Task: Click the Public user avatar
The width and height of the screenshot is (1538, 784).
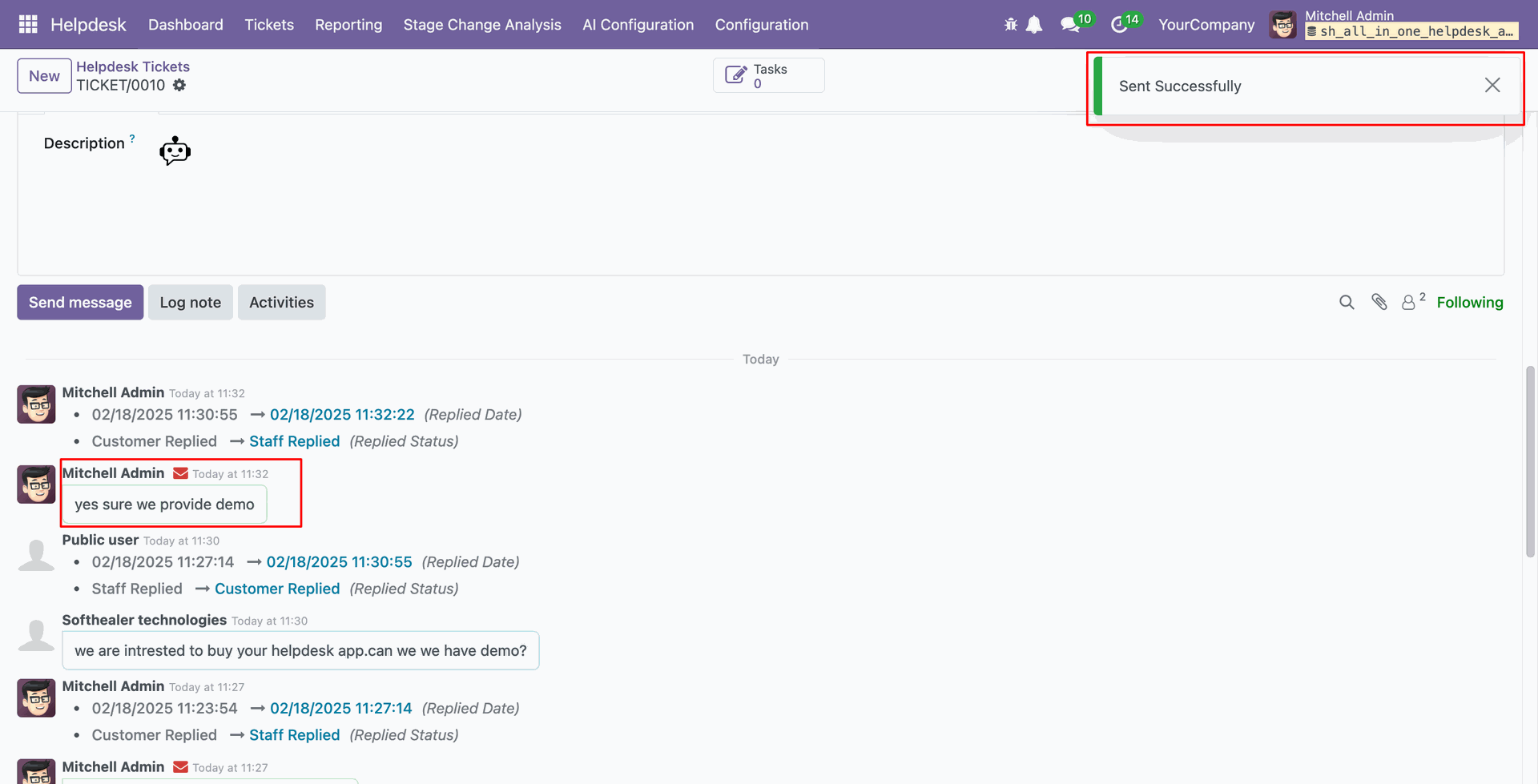Action: coord(36,553)
